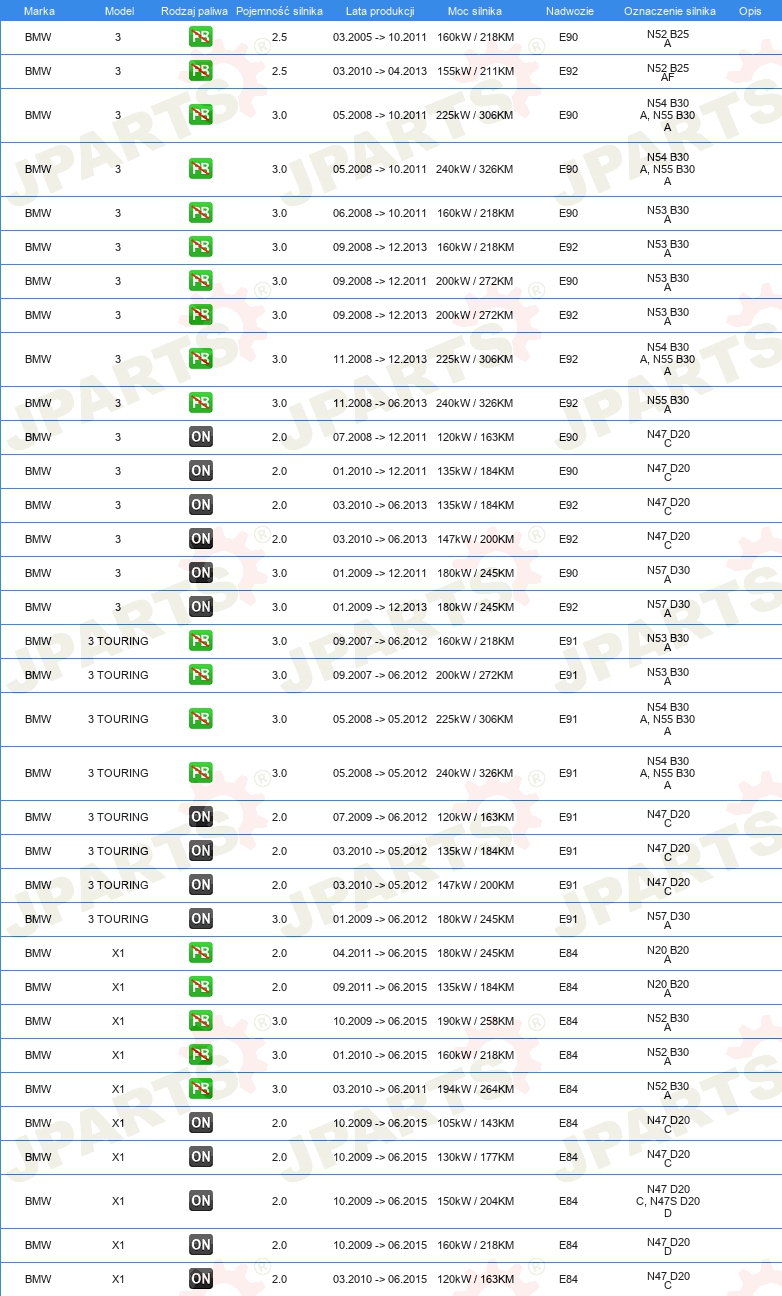Viewport: 782px width, 1296px height.
Task: Click the petrol icon in the 11.2008 -> 06.2013 row
Action: click(x=201, y=403)
